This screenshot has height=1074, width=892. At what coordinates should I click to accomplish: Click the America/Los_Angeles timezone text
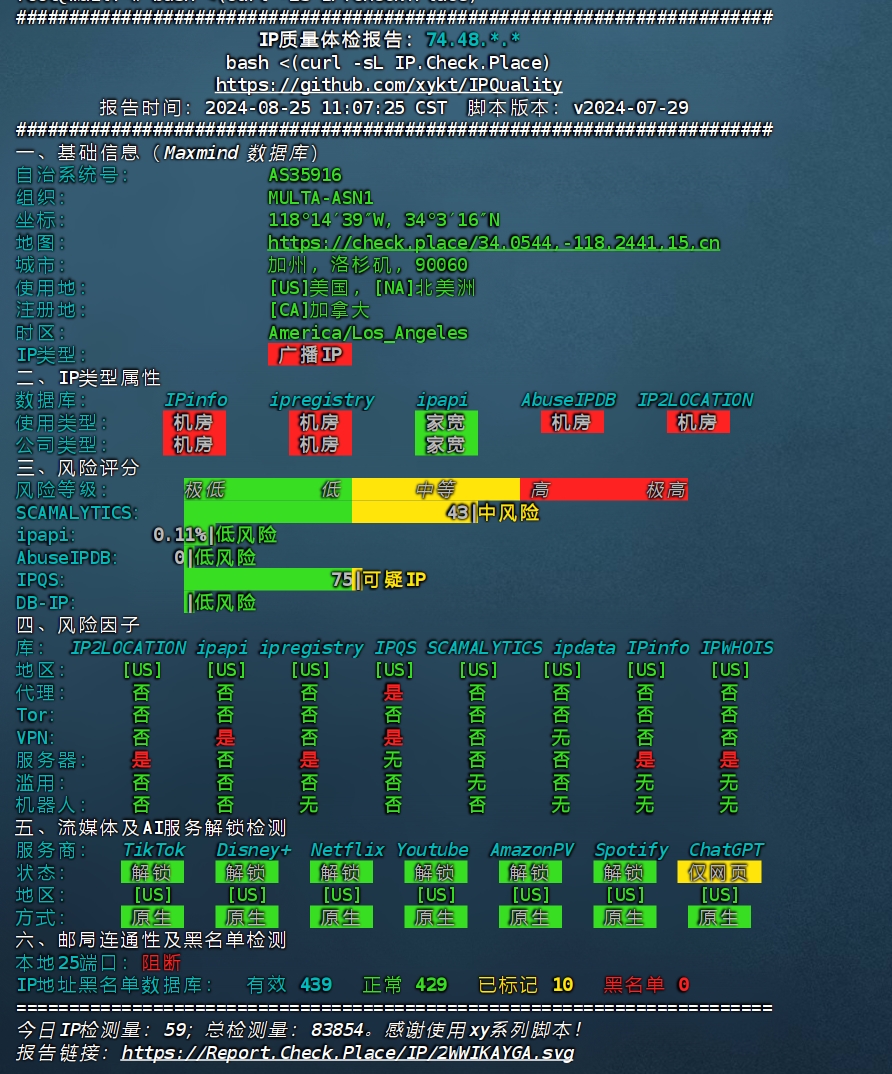[368, 333]
